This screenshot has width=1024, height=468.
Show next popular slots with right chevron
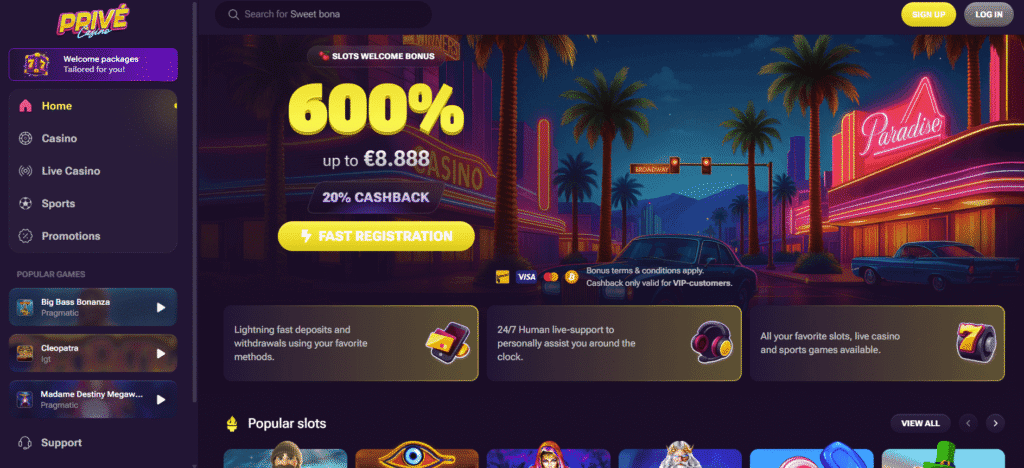pyautogui.click(x=995, y=424)
